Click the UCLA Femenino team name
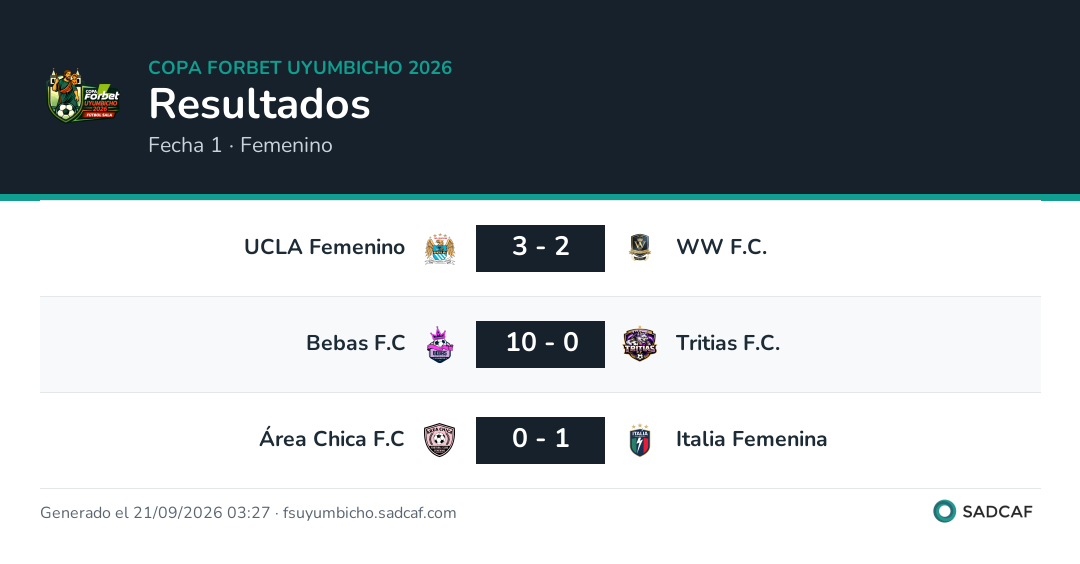This screenshot has height=564, width=1080. point(324,247)
